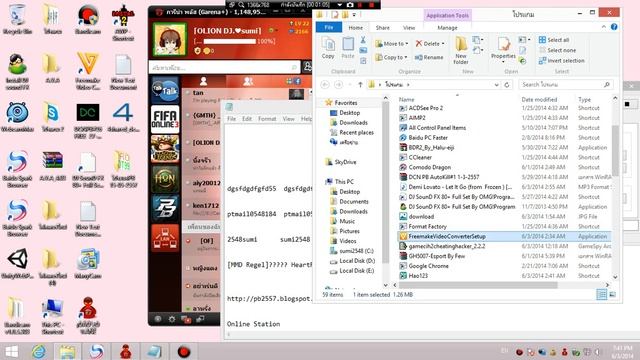
Task: Select the Point Blank game icon
Action: coord(165,208)
